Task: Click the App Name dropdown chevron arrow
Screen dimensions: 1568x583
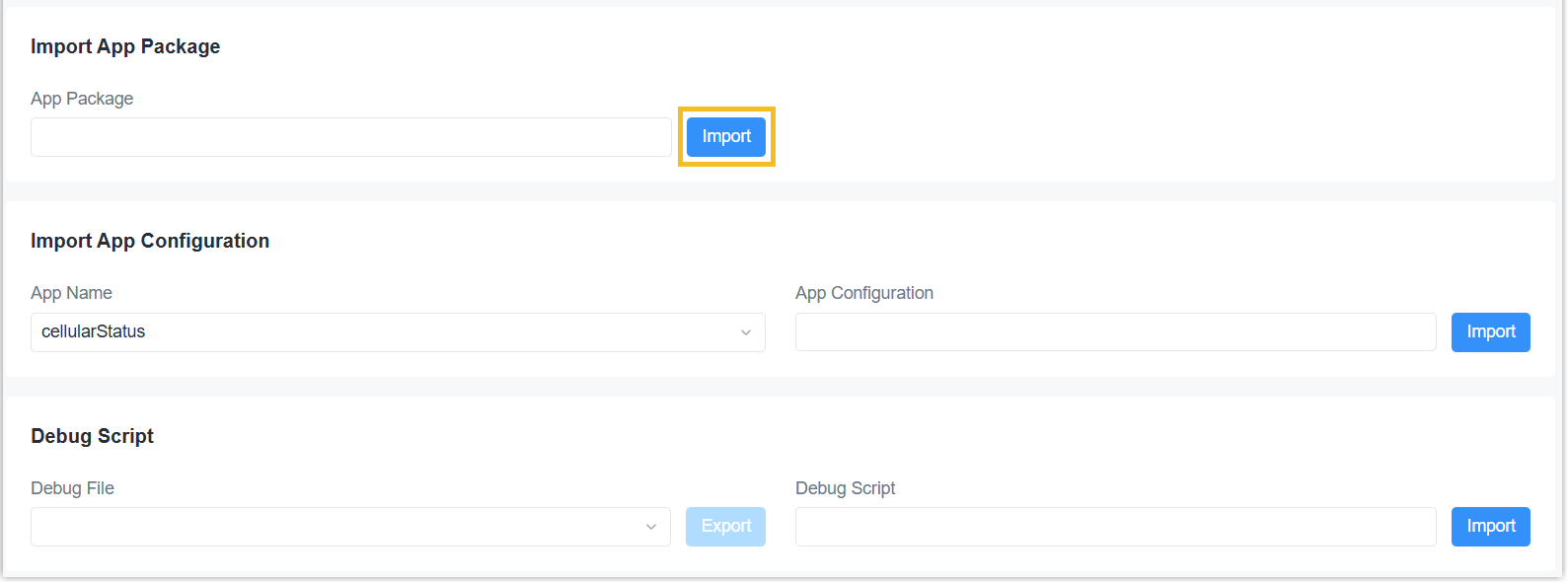Action: (746, 332)
